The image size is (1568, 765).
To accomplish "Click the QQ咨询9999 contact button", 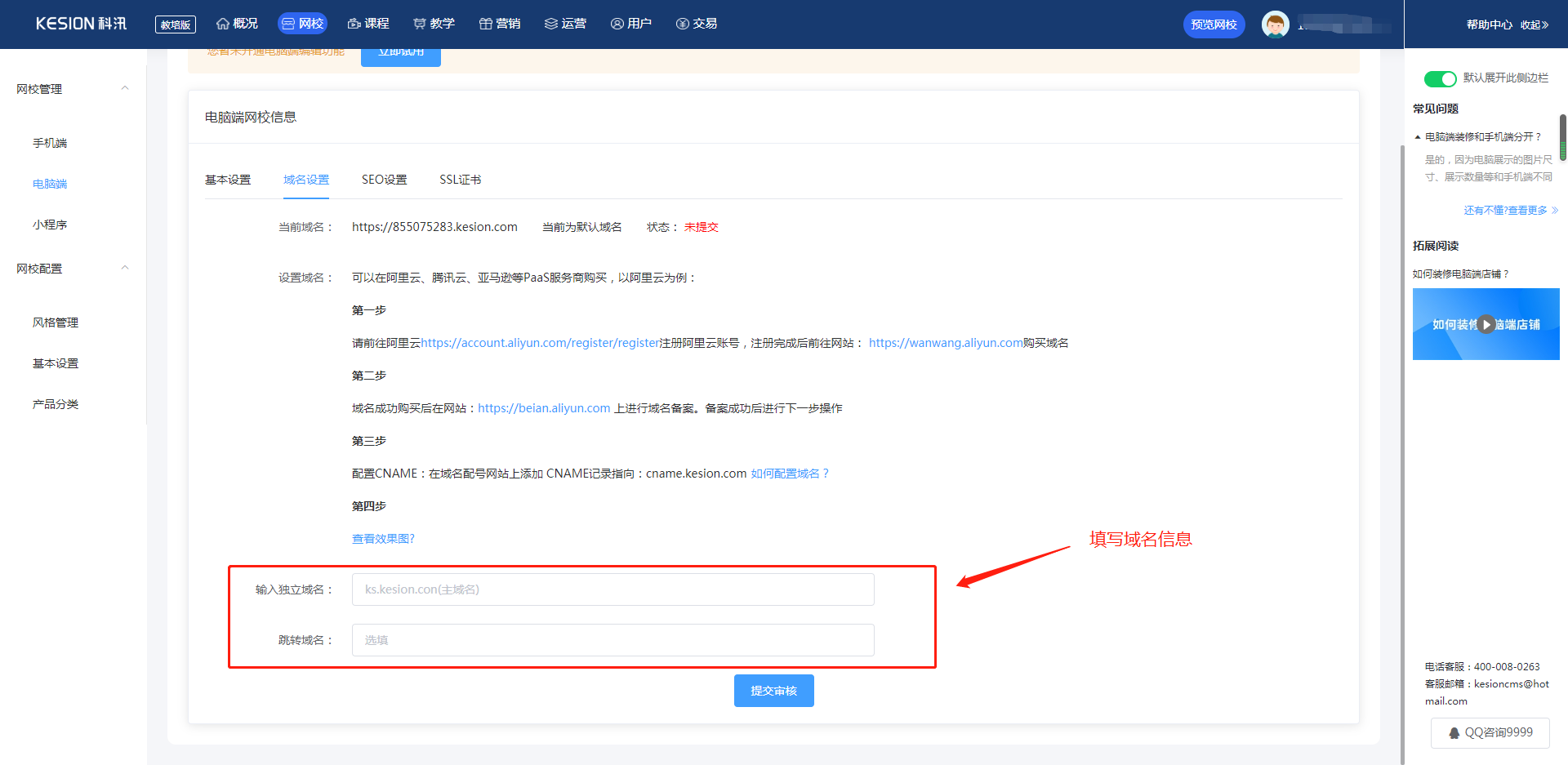I will (1490, 732).
